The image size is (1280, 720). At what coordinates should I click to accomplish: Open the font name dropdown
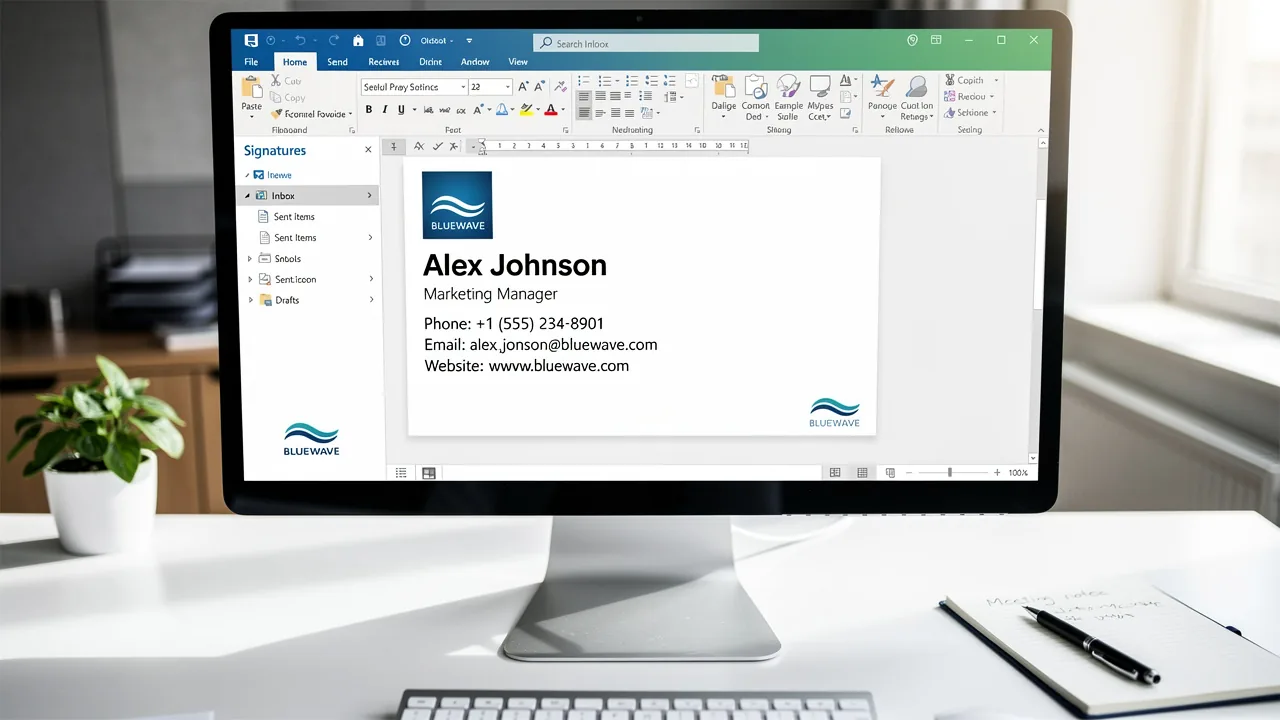click(x=463, y=87)
